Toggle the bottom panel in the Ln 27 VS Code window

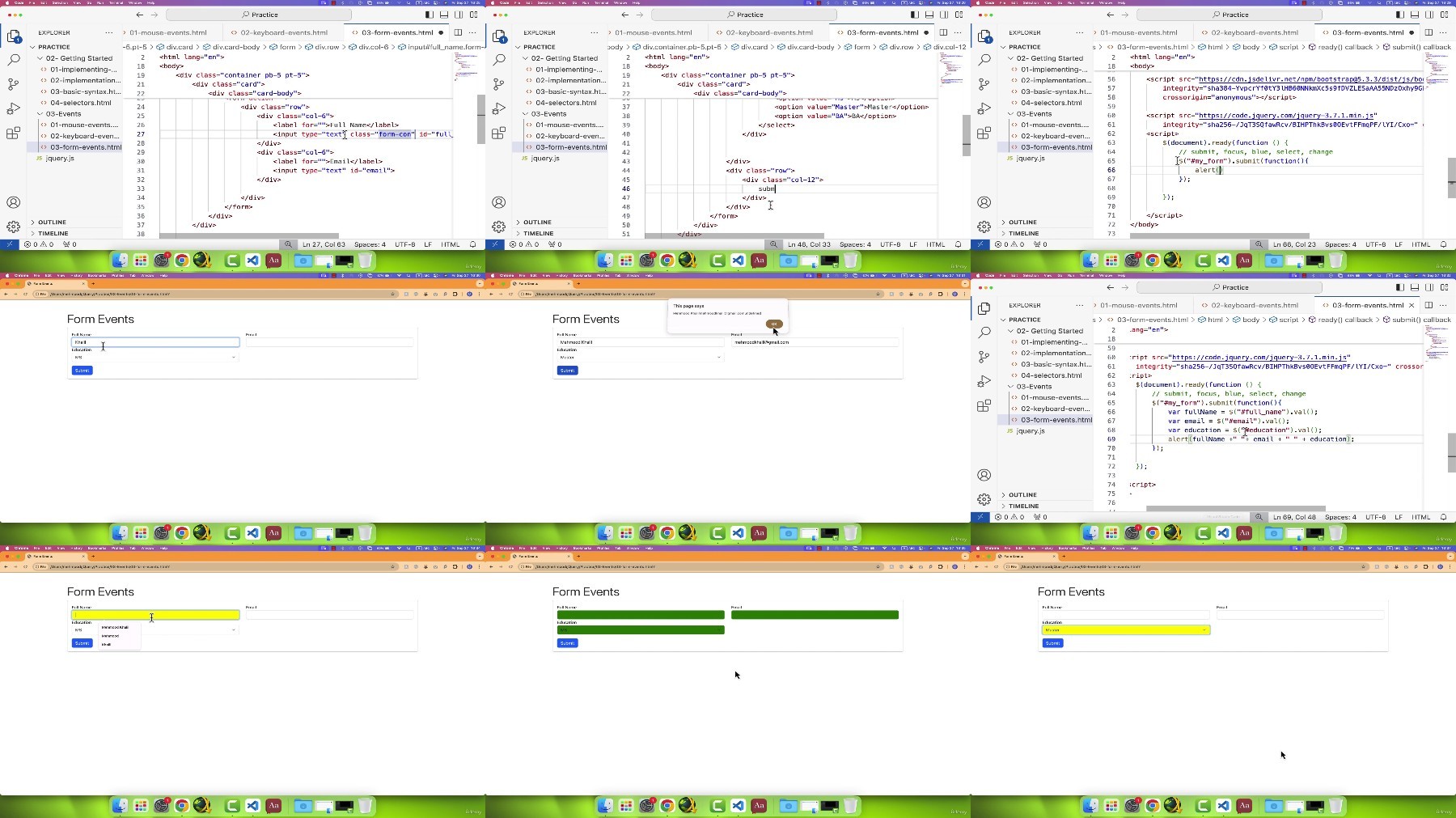443,15
